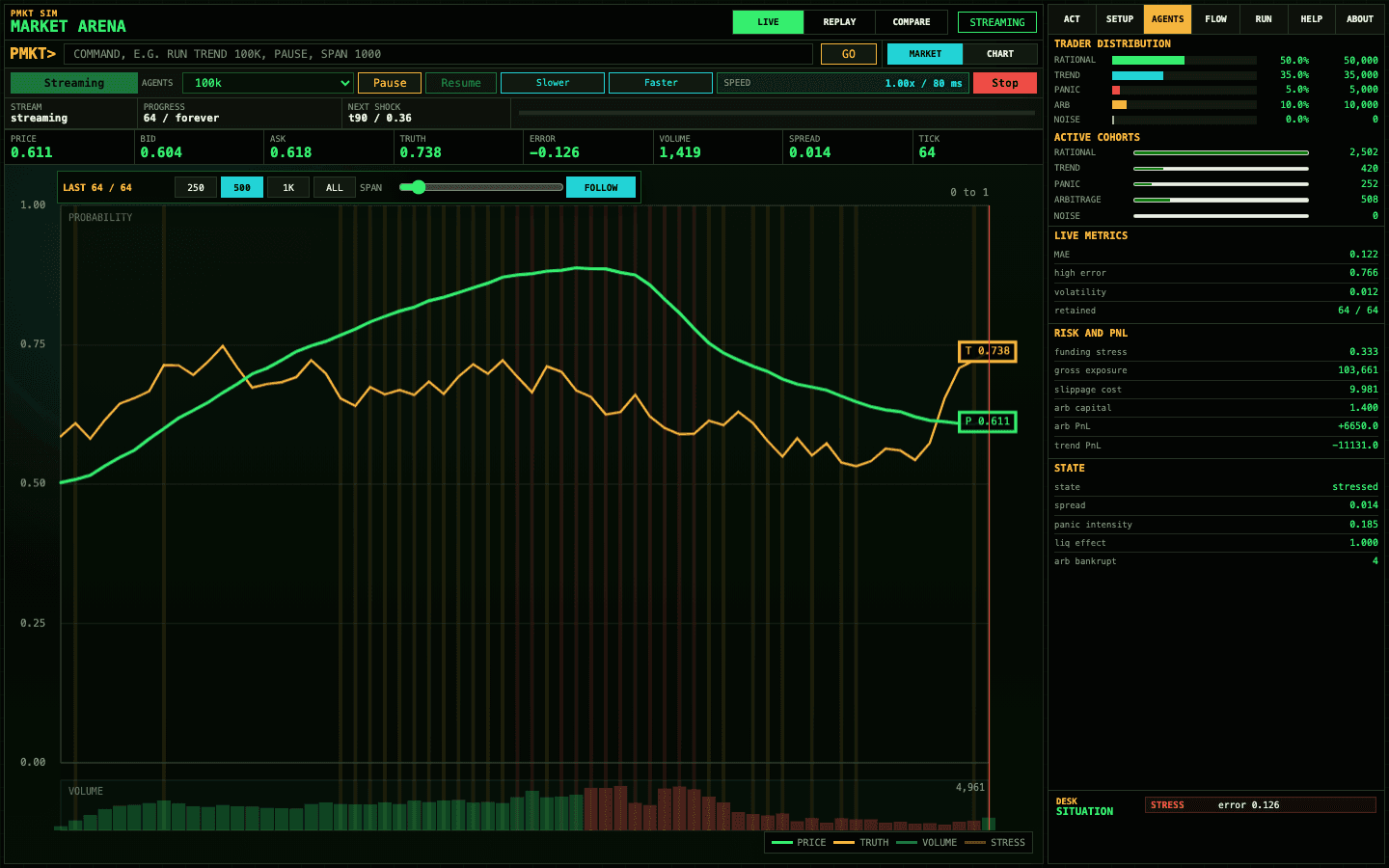This screenshot has width=1389, height=868.
Task: Adjust the SPAN slider handle
Action: point(419,187)
